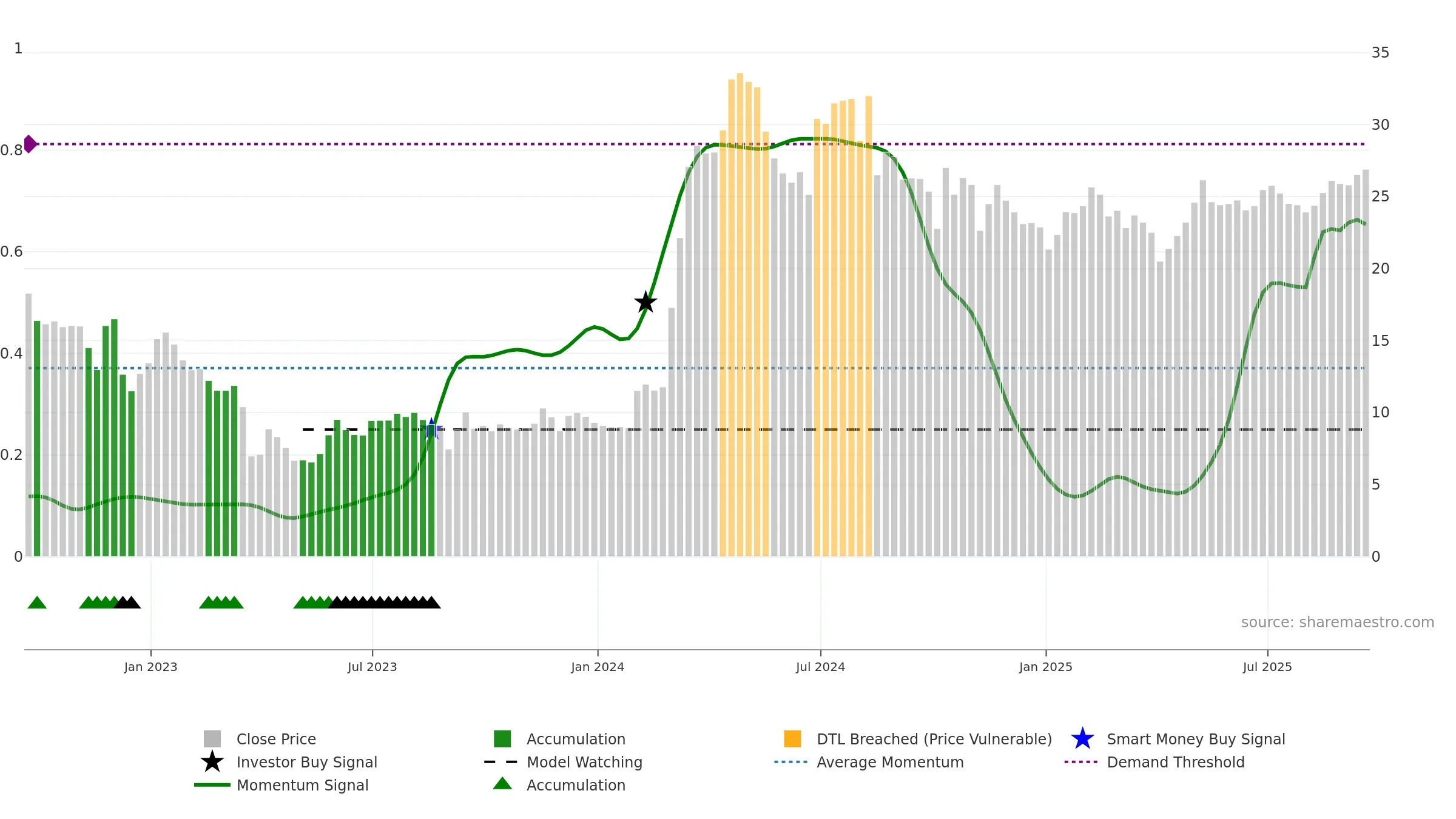The width and height of the screenshot is (1456, 819).
Task: Click the left axis value 0.2
Action: pyautogui.click(x=12, y=455)
